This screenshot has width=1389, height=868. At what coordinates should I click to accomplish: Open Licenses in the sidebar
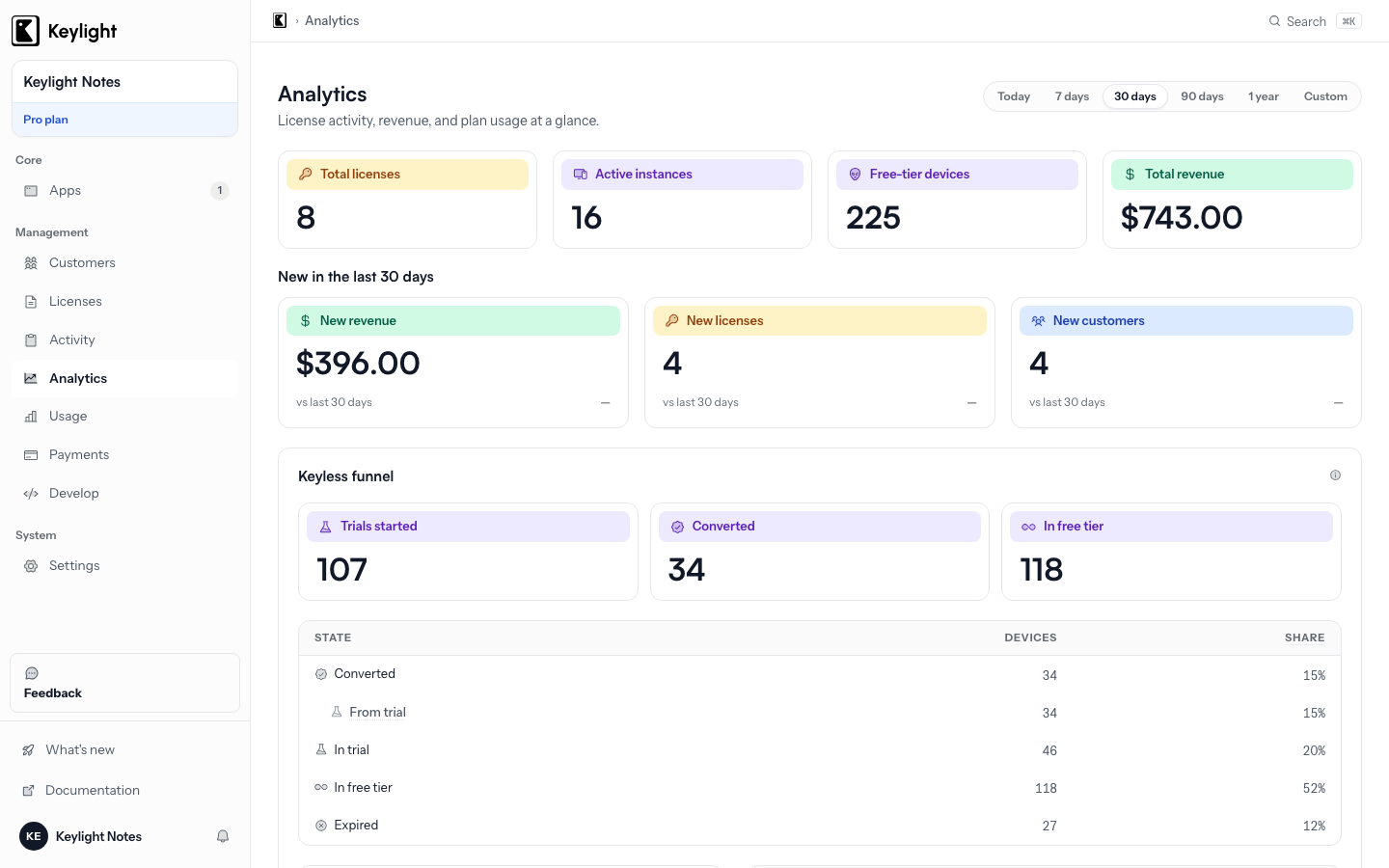(x=124, y=302)
